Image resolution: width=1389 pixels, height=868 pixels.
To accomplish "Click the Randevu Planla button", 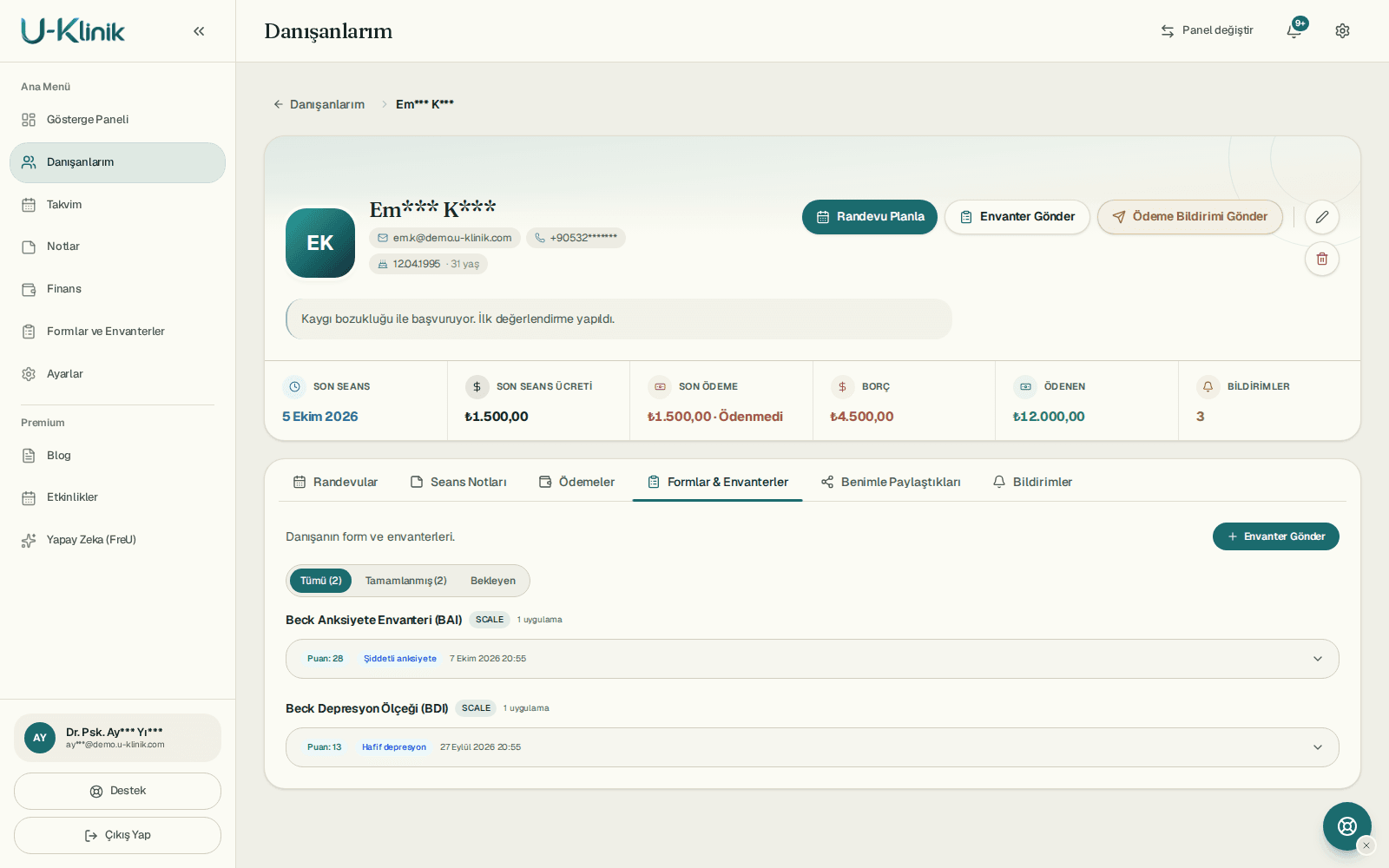I will click(x=869, y=217).
